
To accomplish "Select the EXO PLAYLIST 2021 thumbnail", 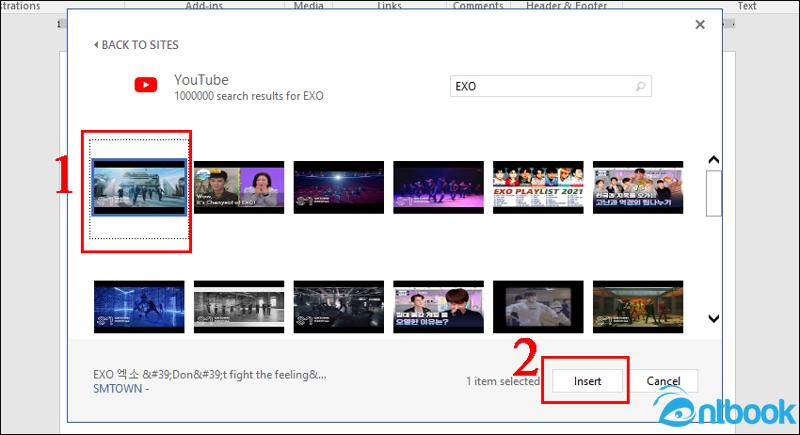I will (x=538, y=187).
